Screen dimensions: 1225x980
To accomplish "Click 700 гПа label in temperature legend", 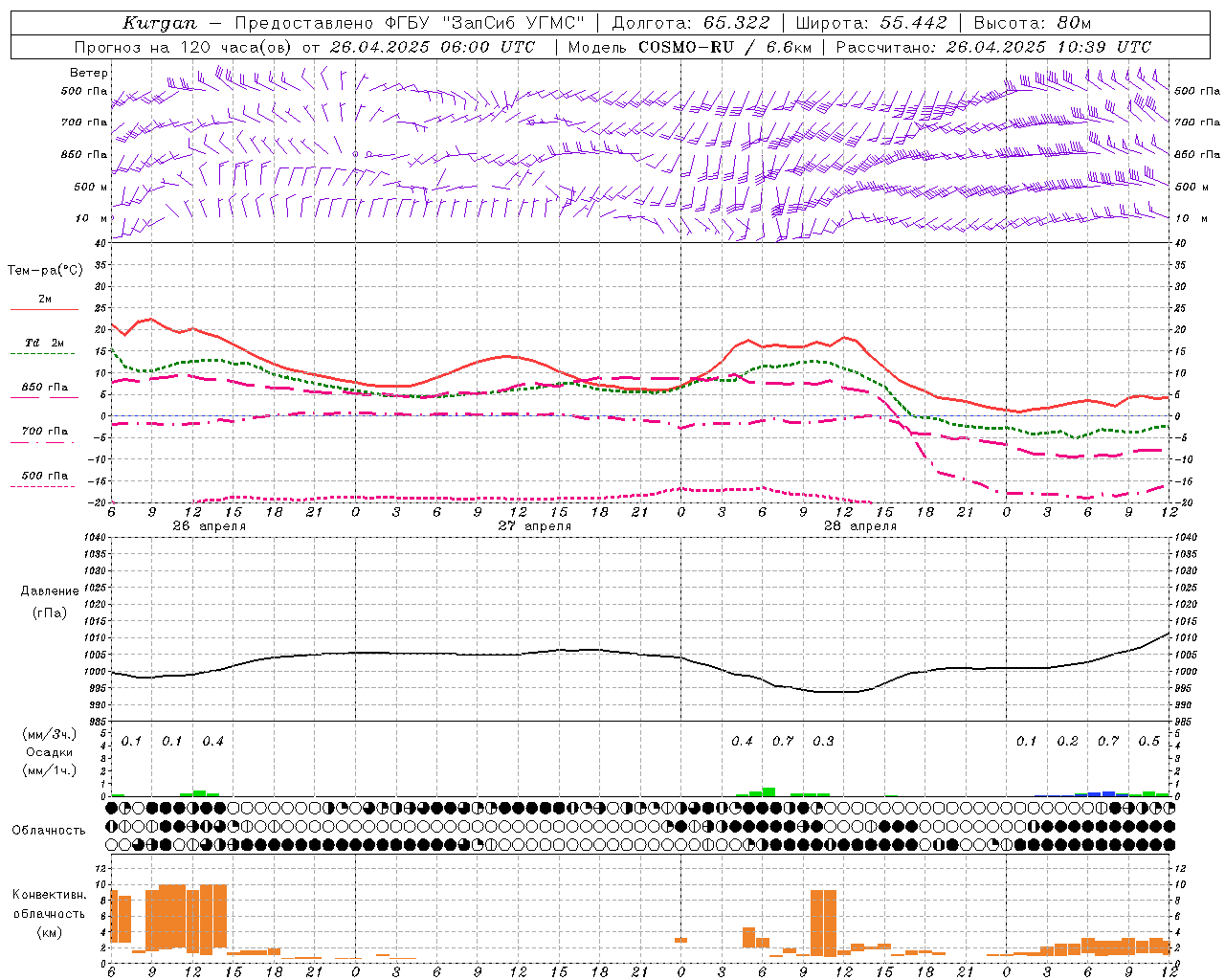I will (45, 432).
